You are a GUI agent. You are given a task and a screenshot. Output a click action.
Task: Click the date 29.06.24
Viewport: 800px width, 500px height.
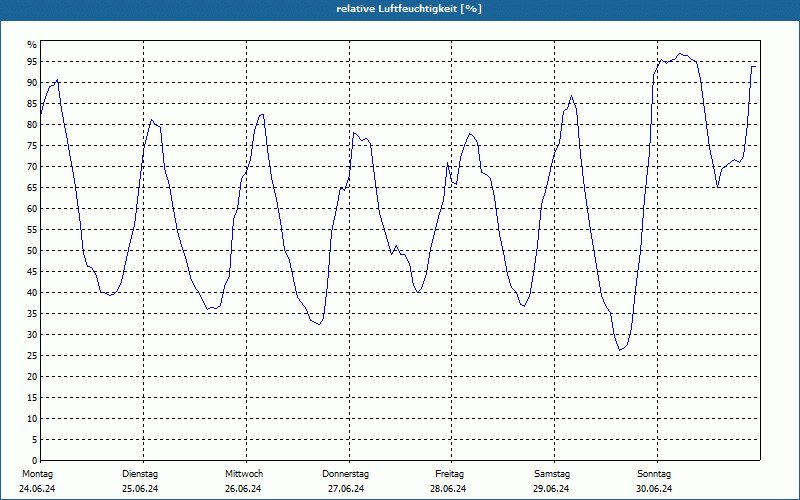pyautogui.click(x=551, y=489)
